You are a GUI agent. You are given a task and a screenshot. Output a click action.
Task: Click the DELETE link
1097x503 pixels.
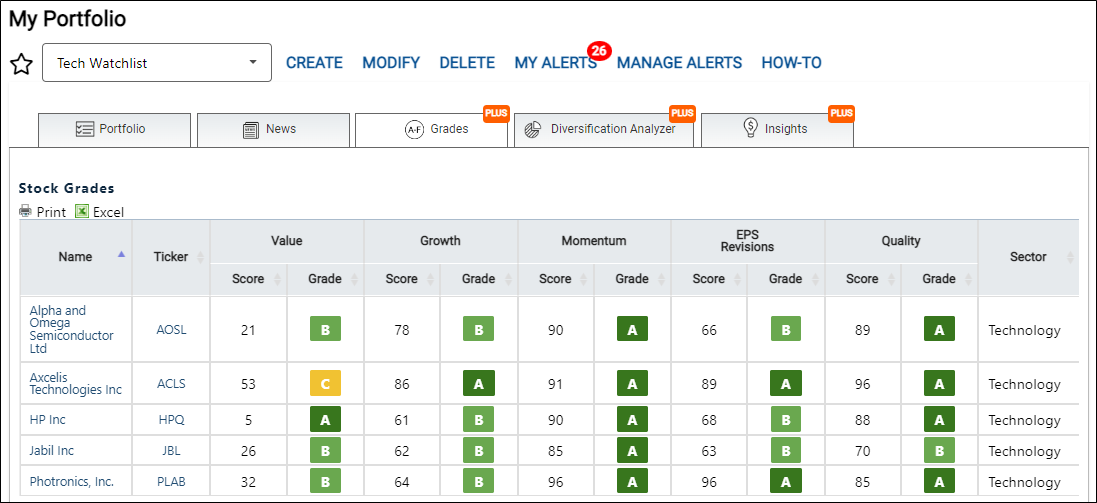(x=467, y=63)
